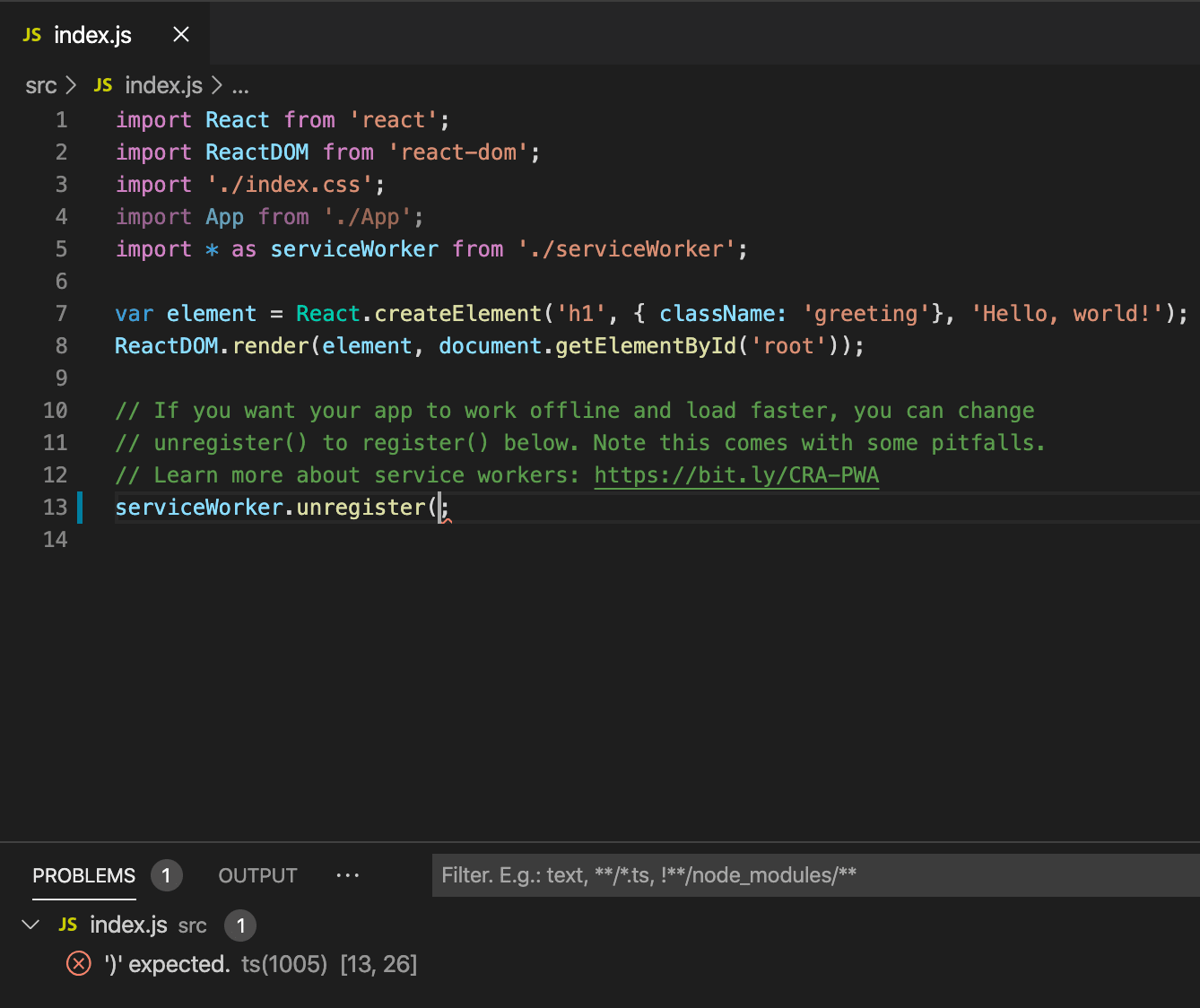Image resolution: width=1200 pixels, height=1008 pixels.
Task: Click the JS icon next to index.js in Problems panel
Action: [66, 925]
